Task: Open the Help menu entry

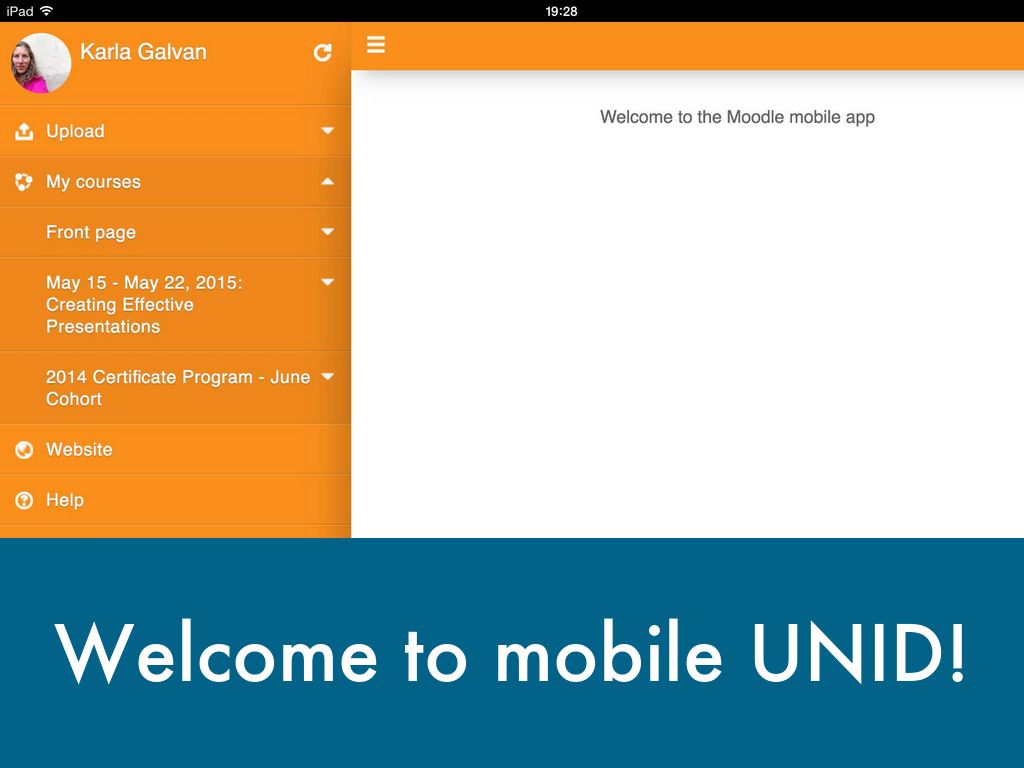Action: [x=65, y=500]
